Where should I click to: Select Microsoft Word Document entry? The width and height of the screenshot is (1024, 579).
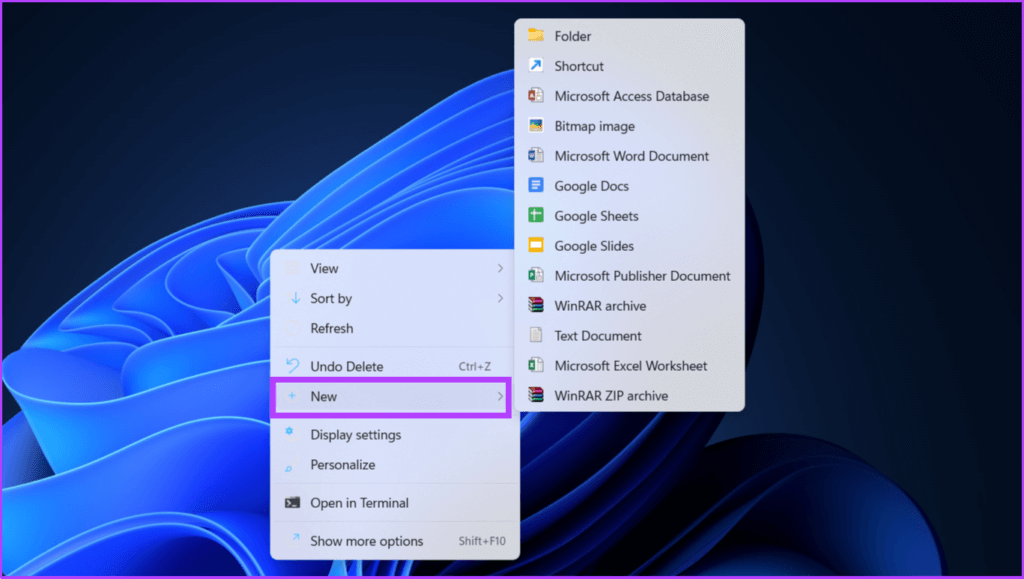[629, 156]
